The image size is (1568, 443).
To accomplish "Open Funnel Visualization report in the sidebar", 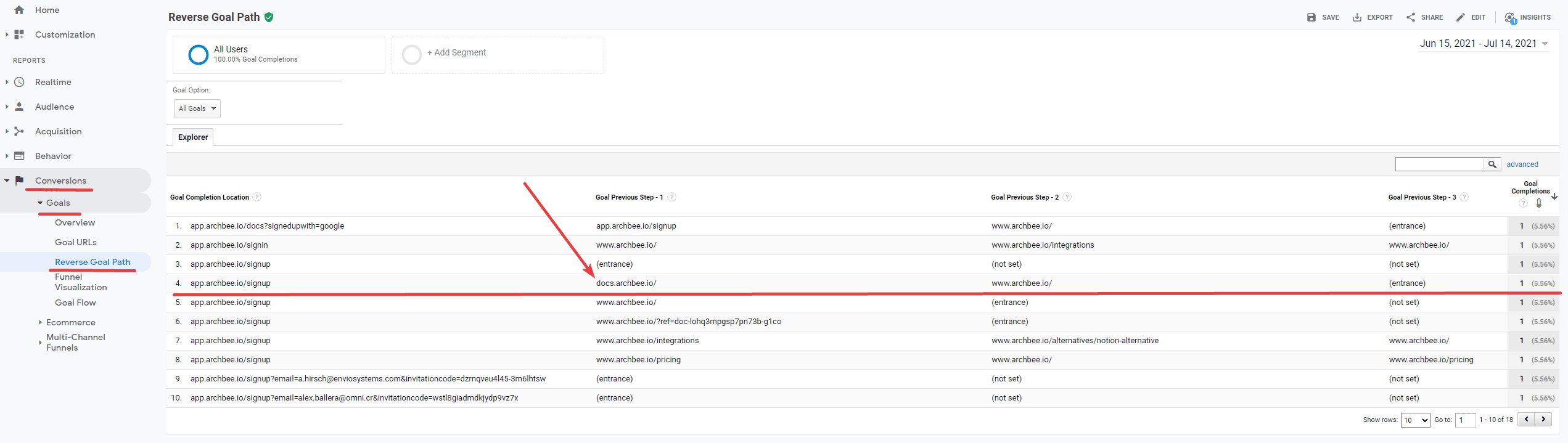I will click(x=81, y=282).
